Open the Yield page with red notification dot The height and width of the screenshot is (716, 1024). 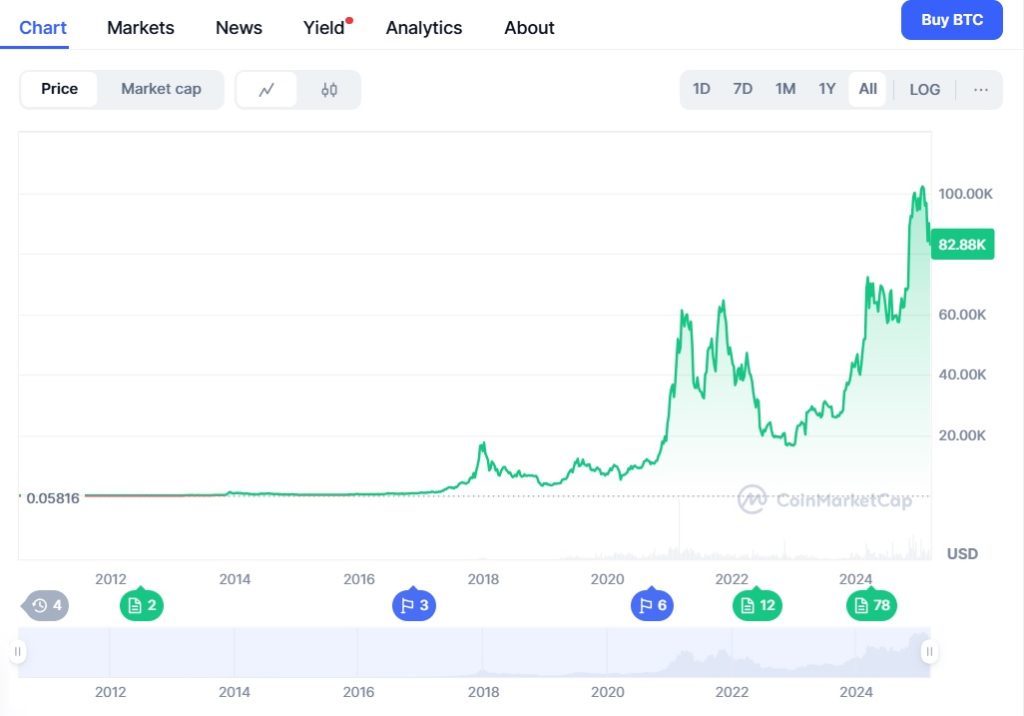pos(322,27)
